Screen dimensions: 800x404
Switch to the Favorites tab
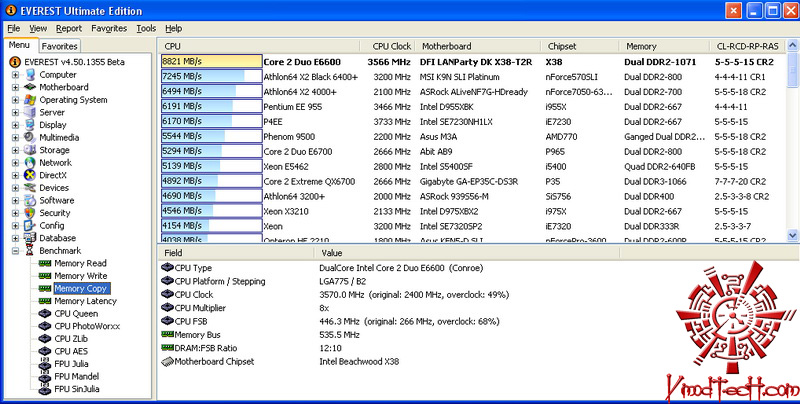pyautogui.click(x=59, y=46)
